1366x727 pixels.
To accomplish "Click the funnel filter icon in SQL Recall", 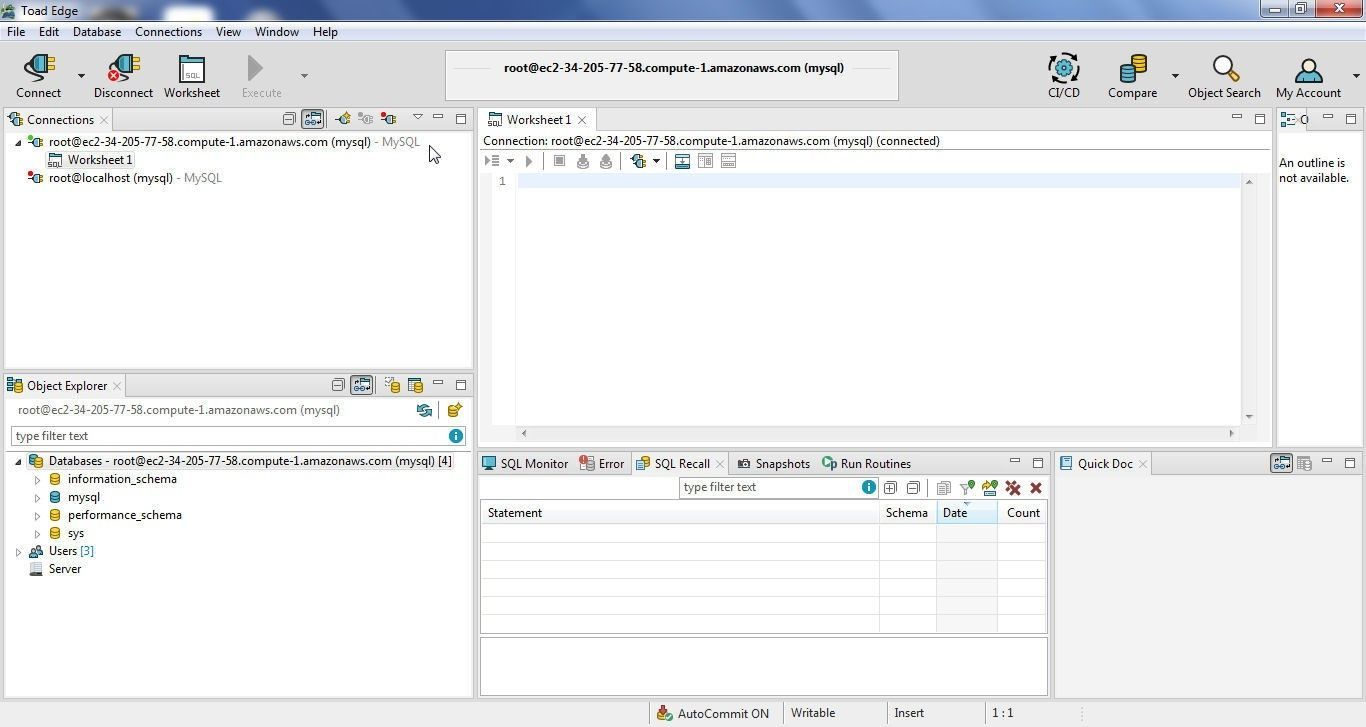I will (x=967, y=488).
